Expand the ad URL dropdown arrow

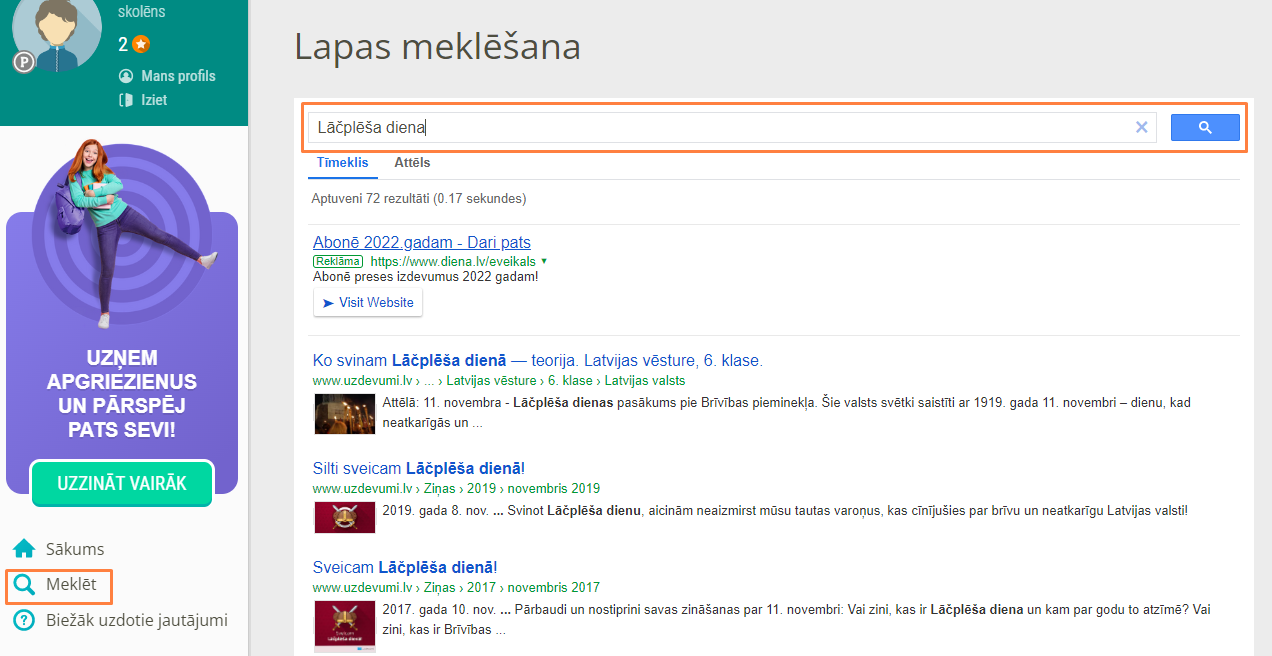pos(544,261)
